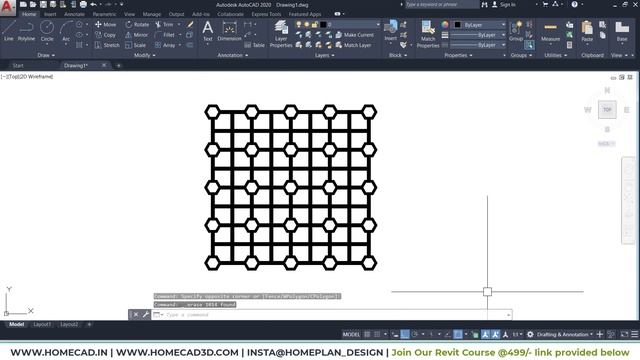This screenshot has width=640, height=360.
Task: Activate the Stretch command
Action: (x=107, y=45)
